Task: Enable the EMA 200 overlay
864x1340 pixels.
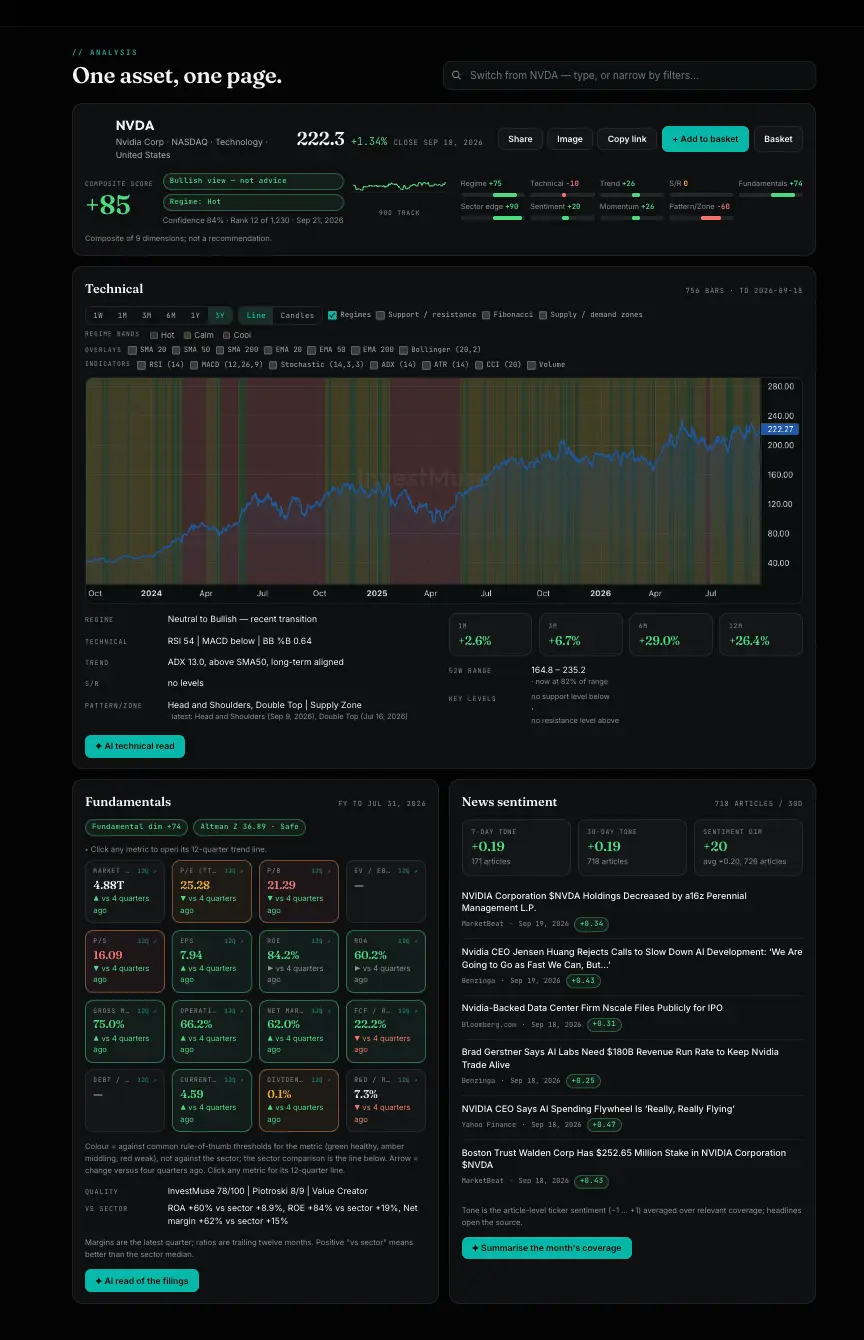Action: point(355,350)
